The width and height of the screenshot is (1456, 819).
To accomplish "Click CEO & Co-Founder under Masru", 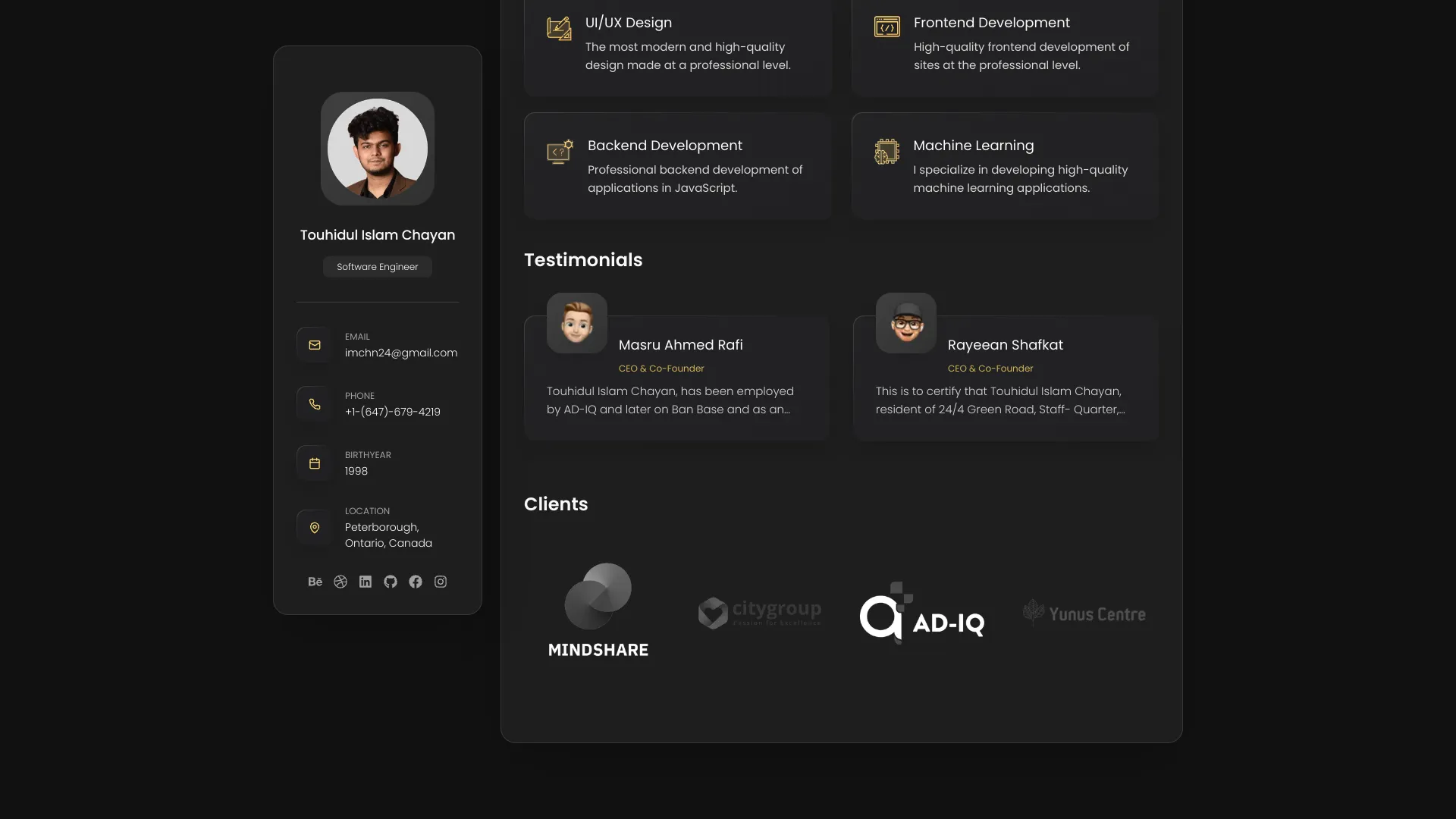I will [661, 369].
